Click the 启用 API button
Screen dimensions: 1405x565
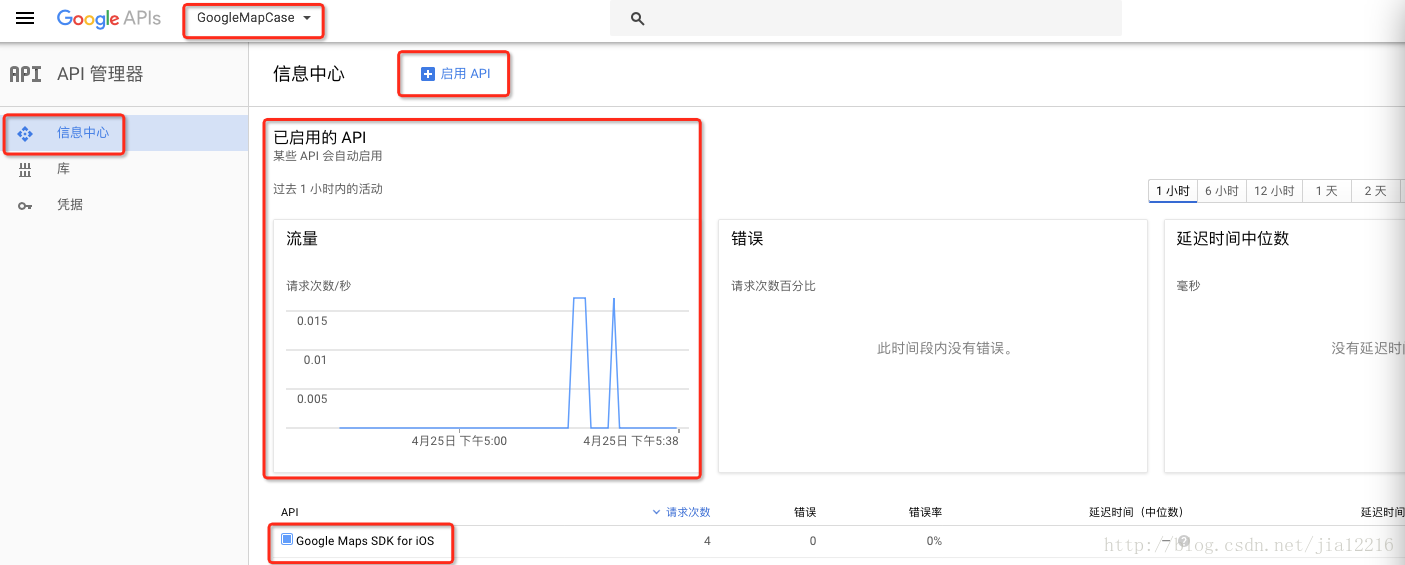click(456, 74)
